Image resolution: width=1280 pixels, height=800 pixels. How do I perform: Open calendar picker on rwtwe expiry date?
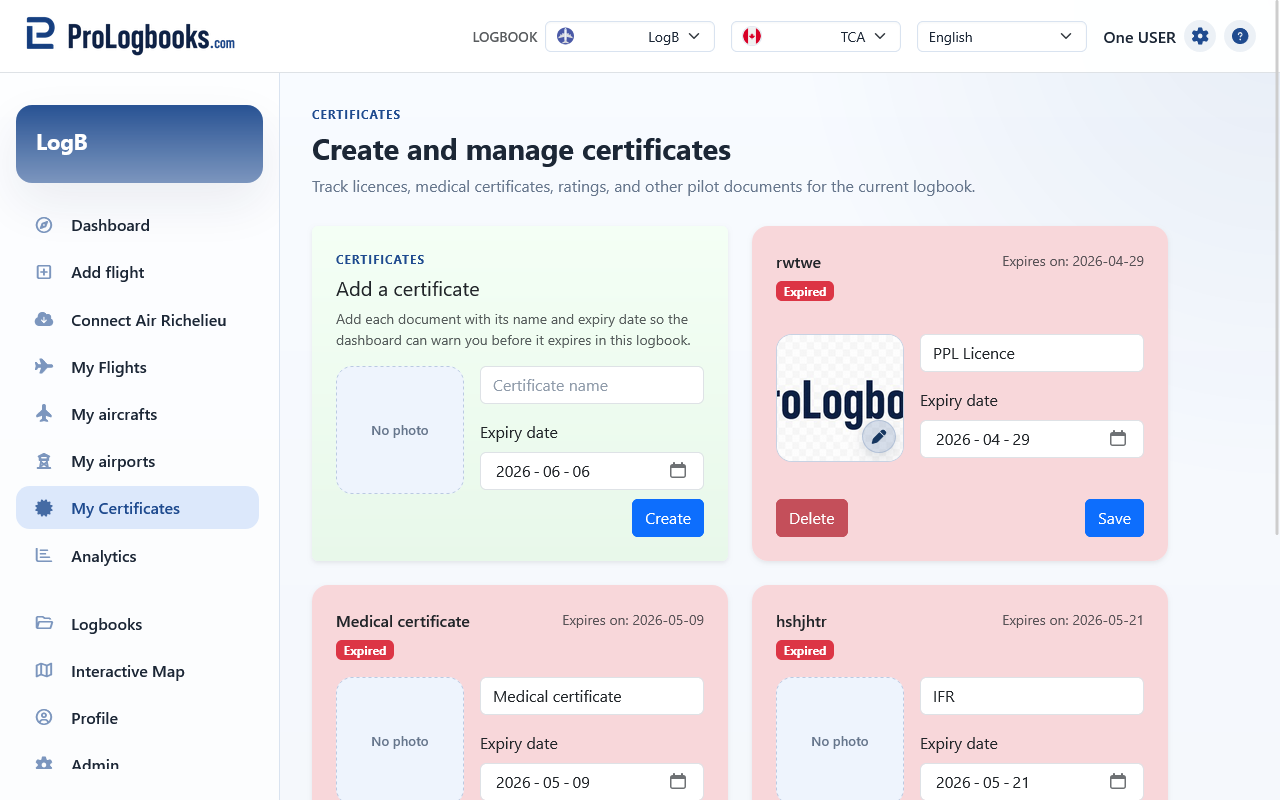[x=1118, y=439]
